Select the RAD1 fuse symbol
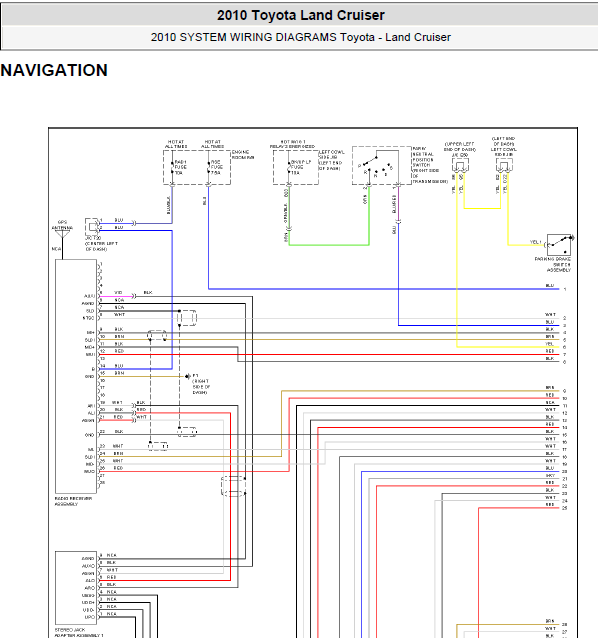This screenshot has height=638, width=598. (x=172, y=168)
